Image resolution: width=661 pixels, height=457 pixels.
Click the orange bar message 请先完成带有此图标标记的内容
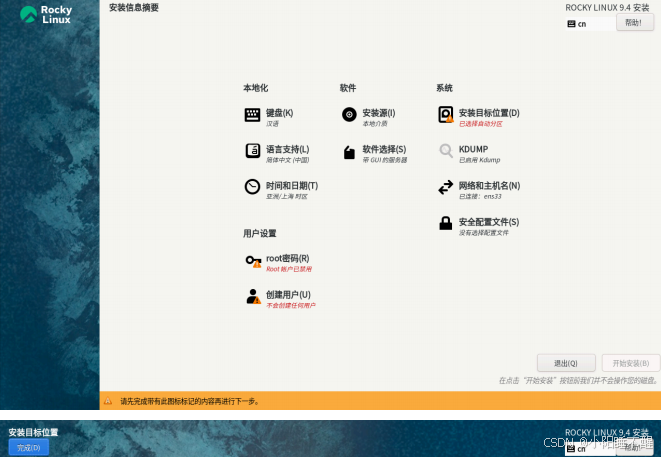pos(190,401)
